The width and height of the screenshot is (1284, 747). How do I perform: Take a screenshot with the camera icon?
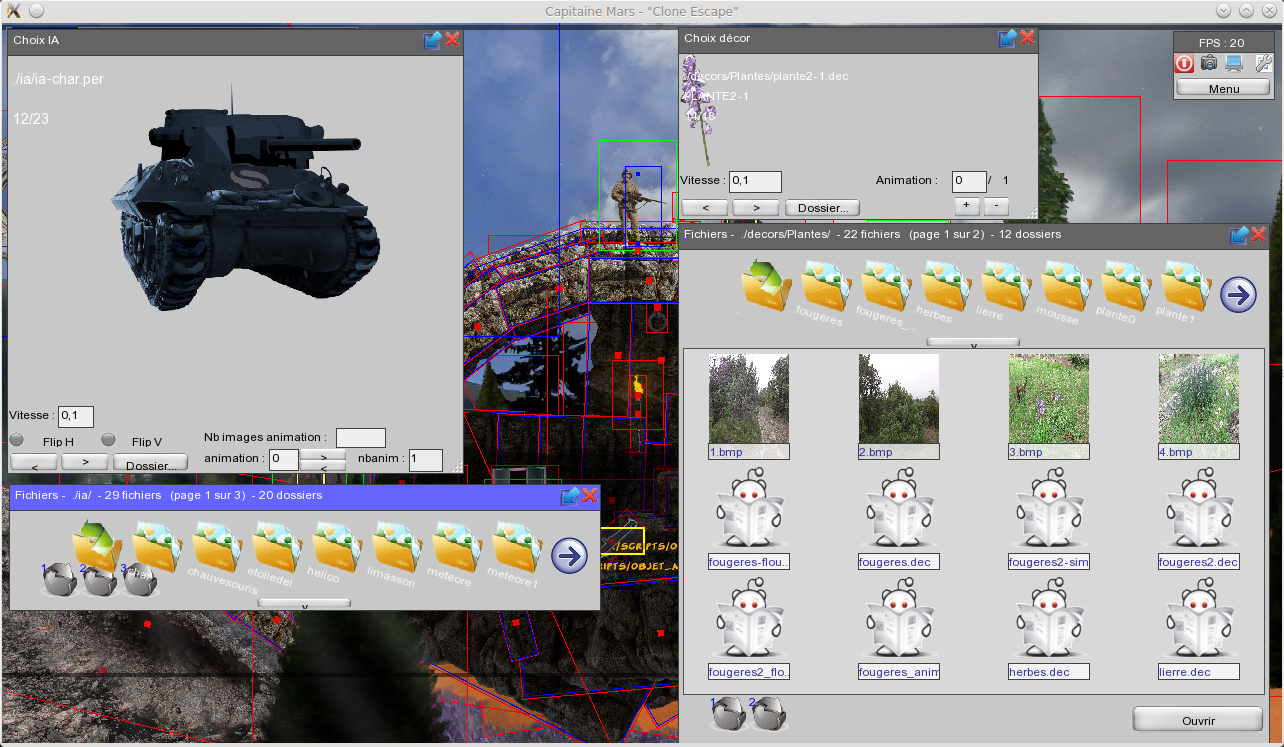[x=1209, y=63]
